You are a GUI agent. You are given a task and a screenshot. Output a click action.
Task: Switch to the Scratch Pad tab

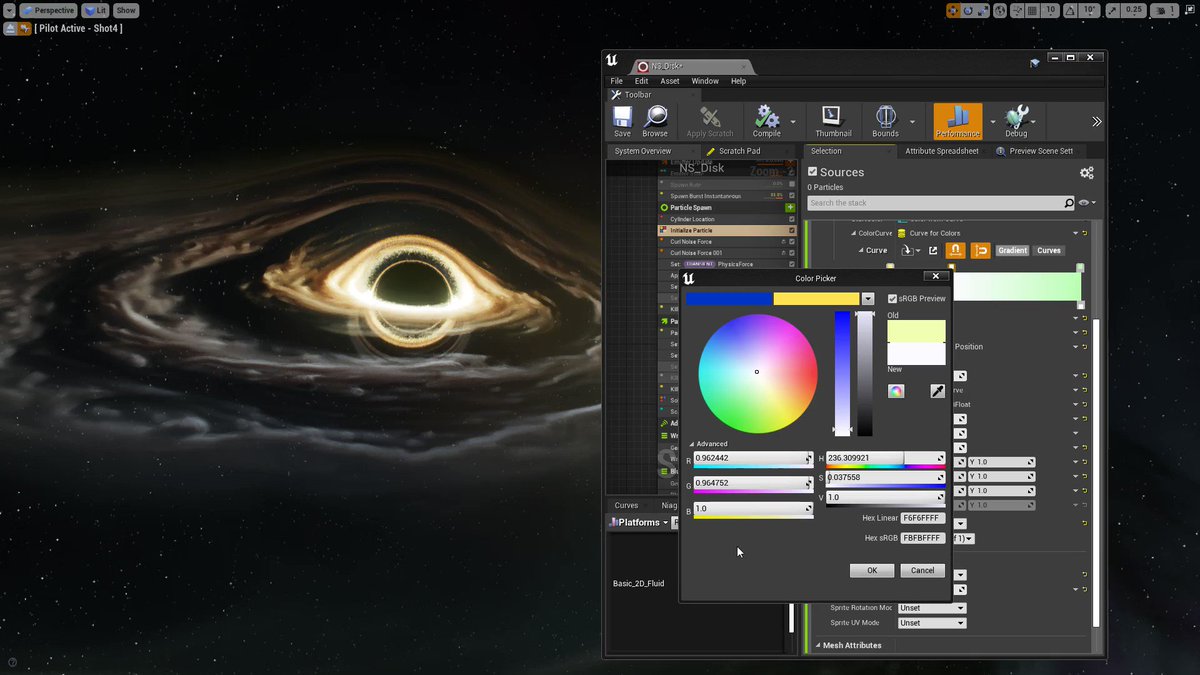(x=739, y=151)
